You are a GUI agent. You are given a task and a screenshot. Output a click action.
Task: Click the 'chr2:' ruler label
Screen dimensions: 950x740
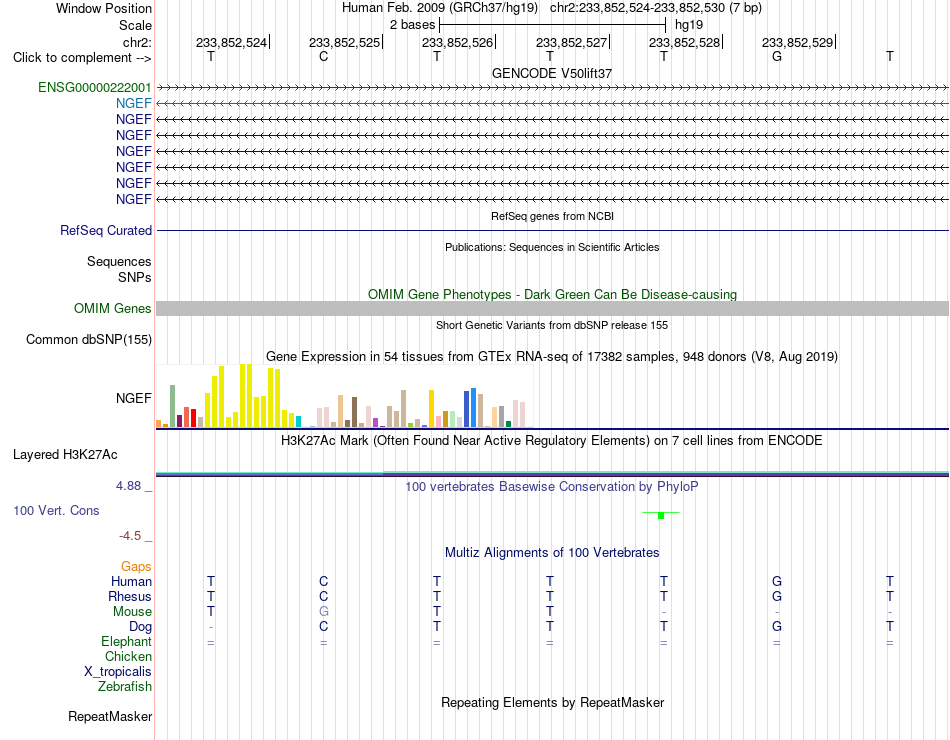click(137, 42)
